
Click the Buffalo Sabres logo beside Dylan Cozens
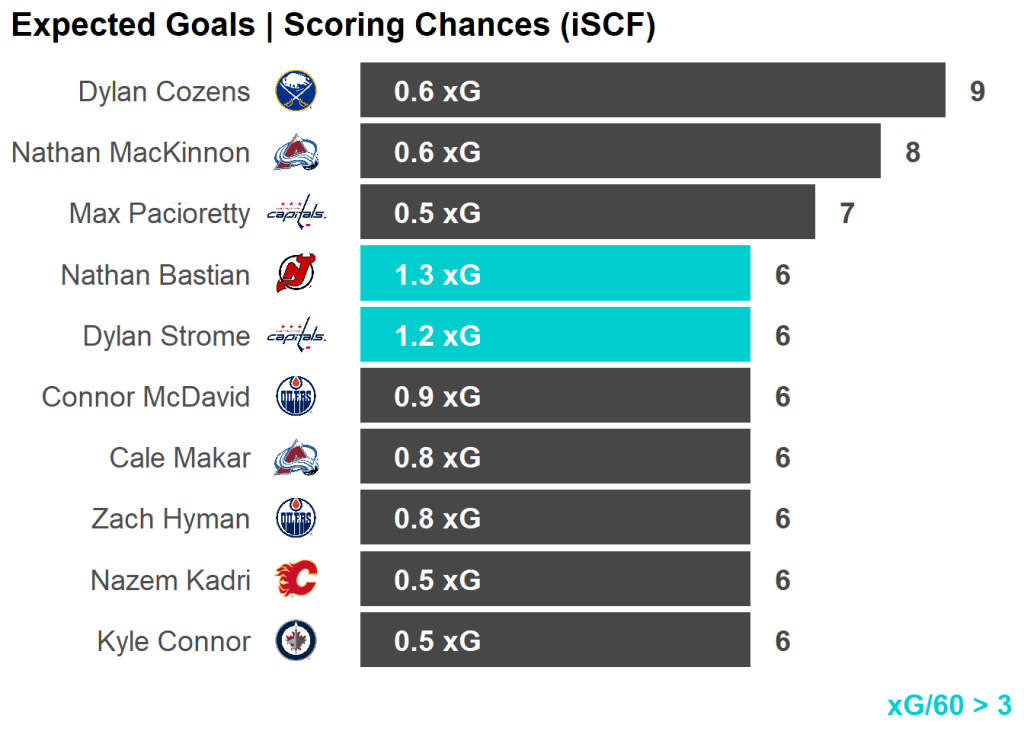point(296,91)
